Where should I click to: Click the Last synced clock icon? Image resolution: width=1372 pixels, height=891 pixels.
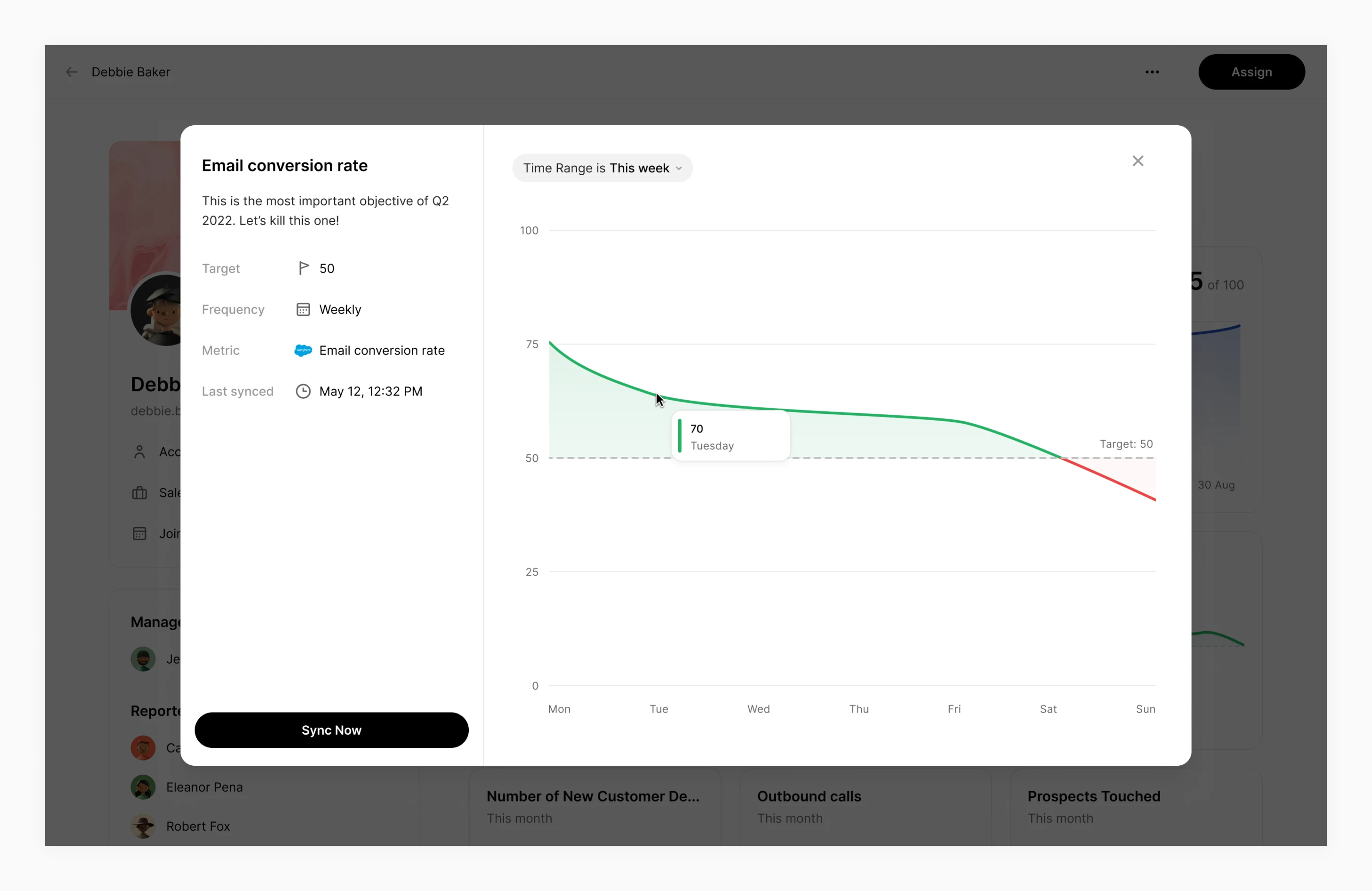pos(303,391)
